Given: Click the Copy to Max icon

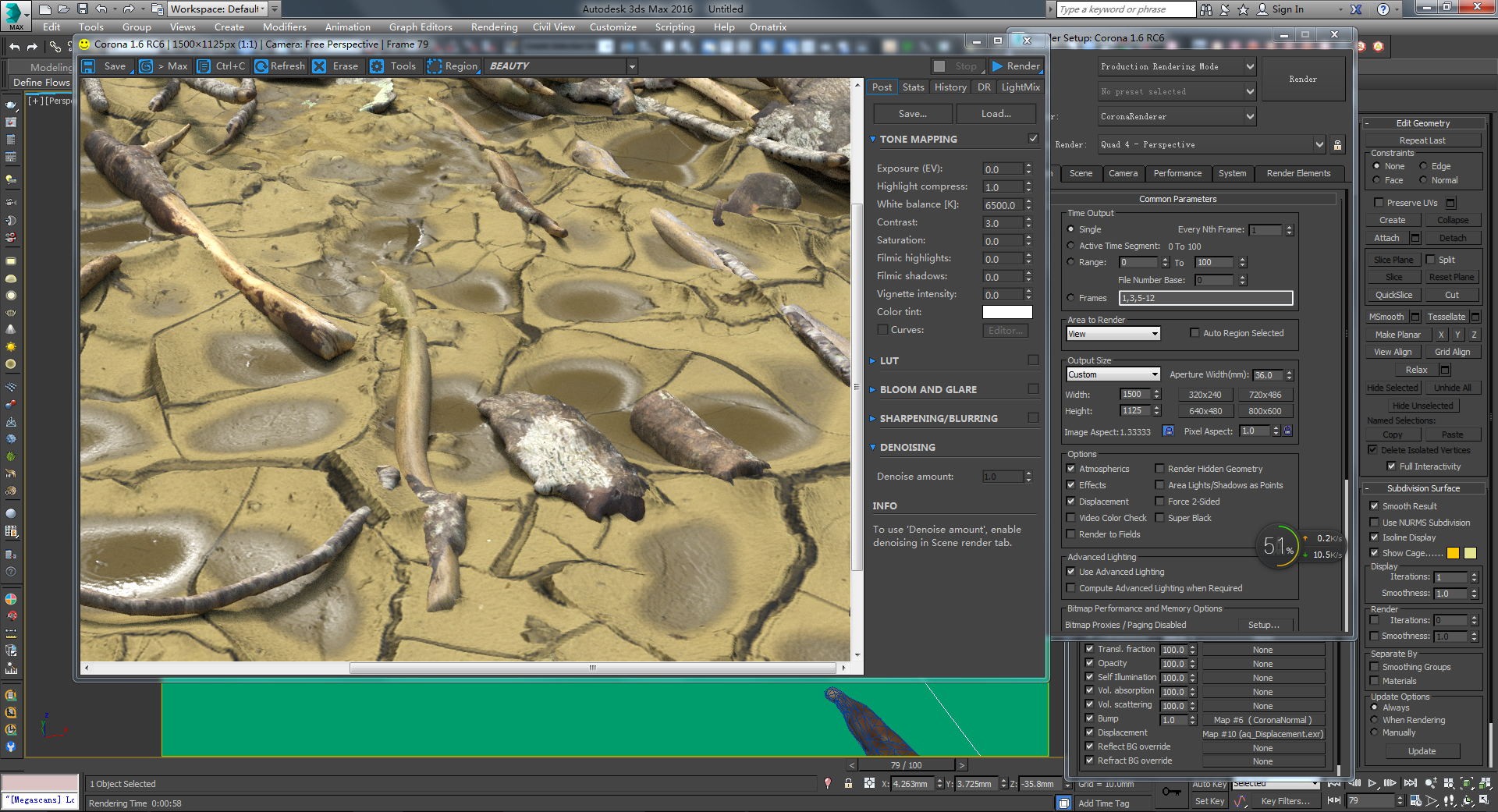Looking at the screenshot, I should point(146,66).
